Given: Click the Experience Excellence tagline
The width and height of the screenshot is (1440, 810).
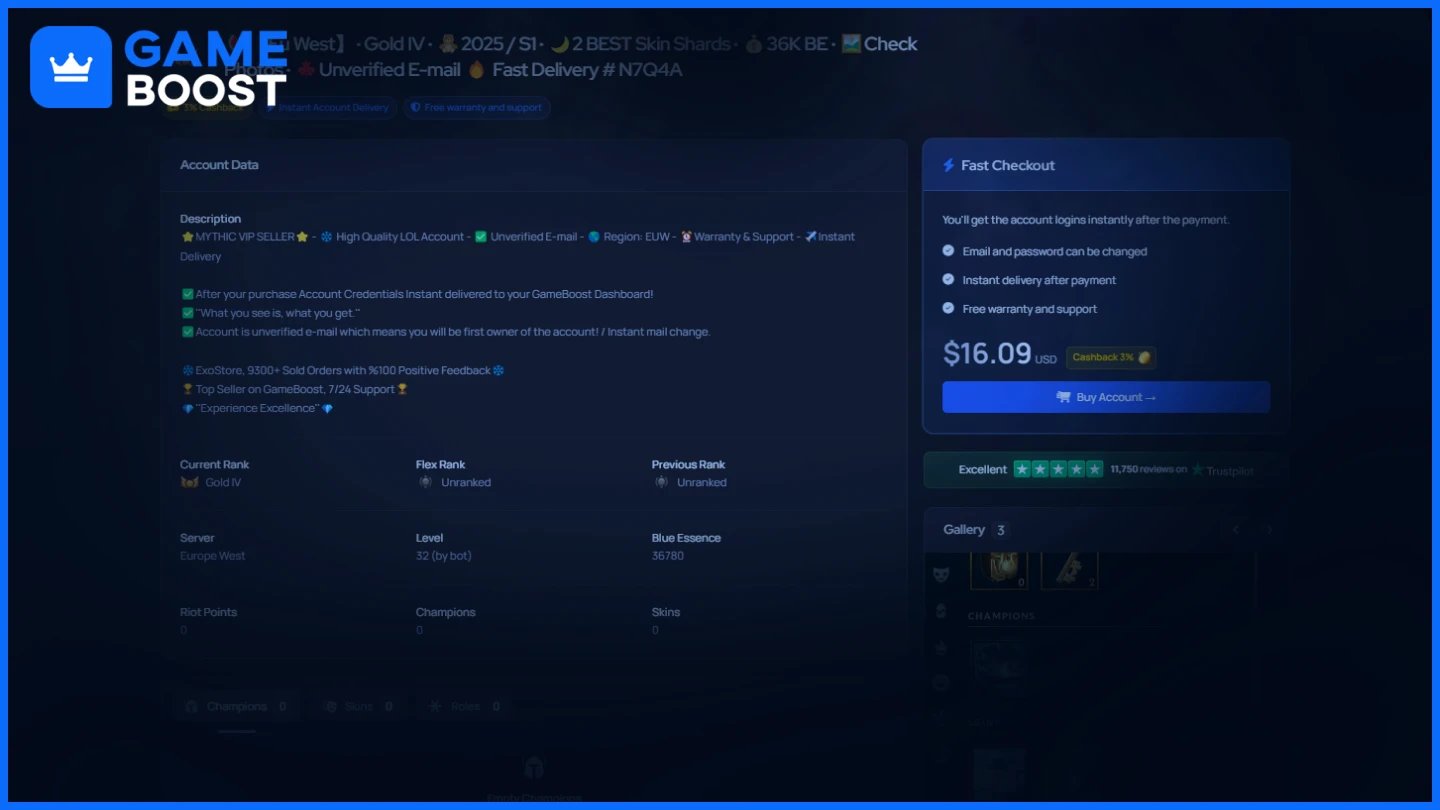Looking at the screenshot, I should tap(257, 409).
